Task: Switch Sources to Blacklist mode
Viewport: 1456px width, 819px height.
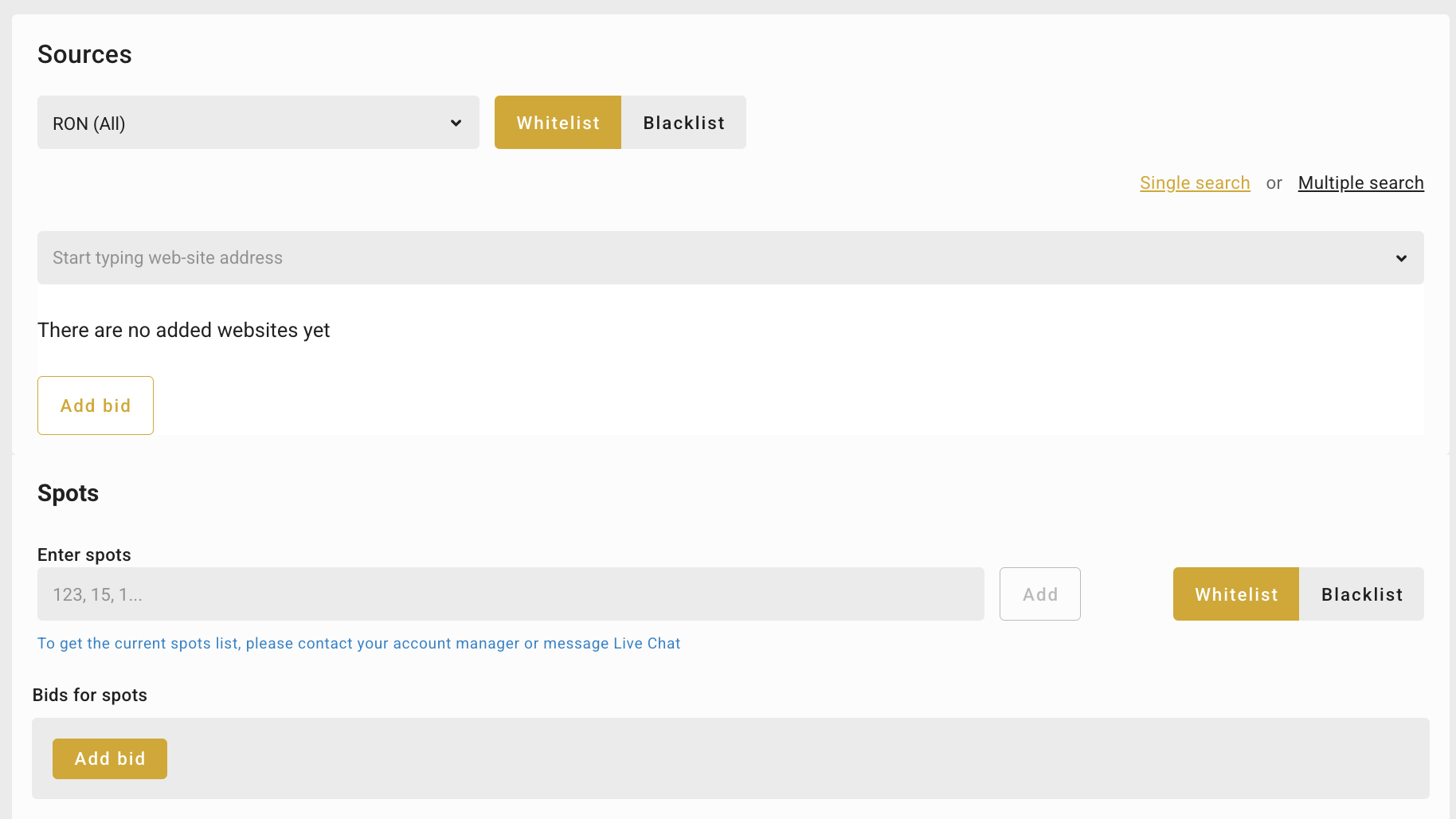Action: click(x=683, y=123)
